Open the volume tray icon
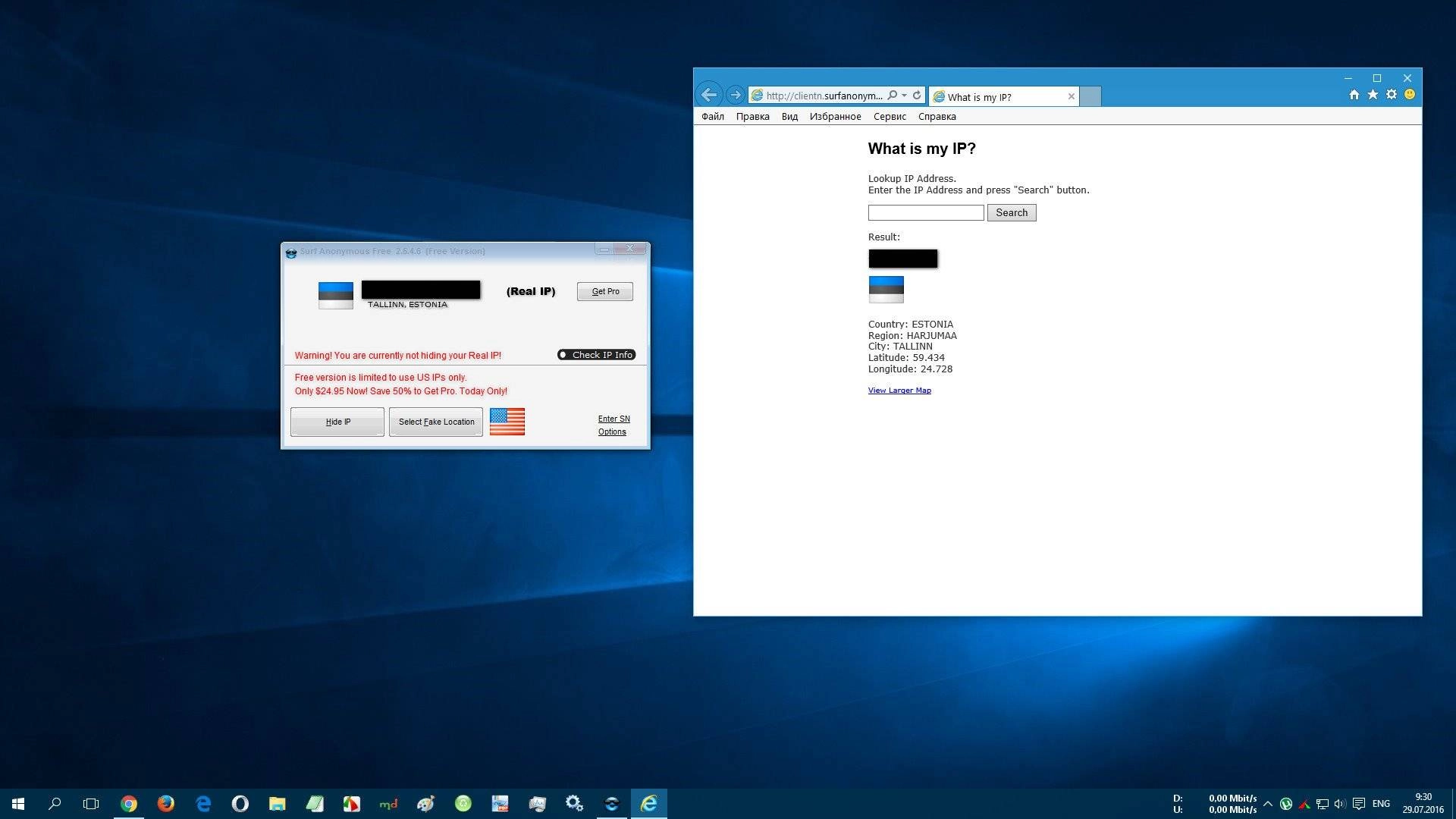 tap(1340, 803)
